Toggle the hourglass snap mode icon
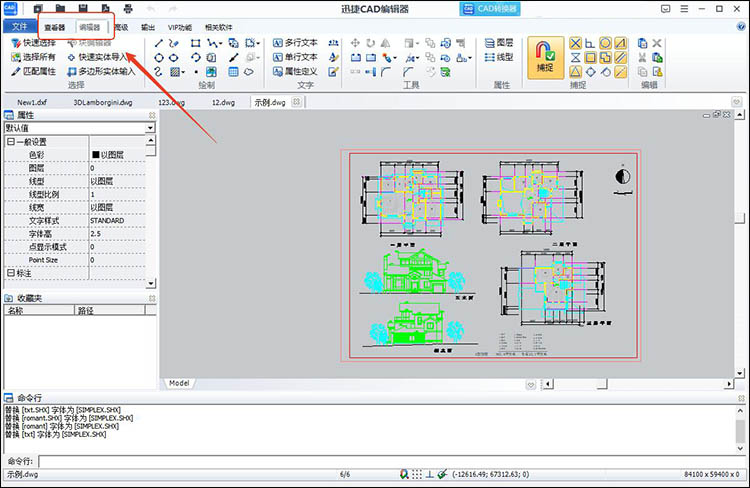The width and height of the screenshot is (750, 488). point(575,58)
